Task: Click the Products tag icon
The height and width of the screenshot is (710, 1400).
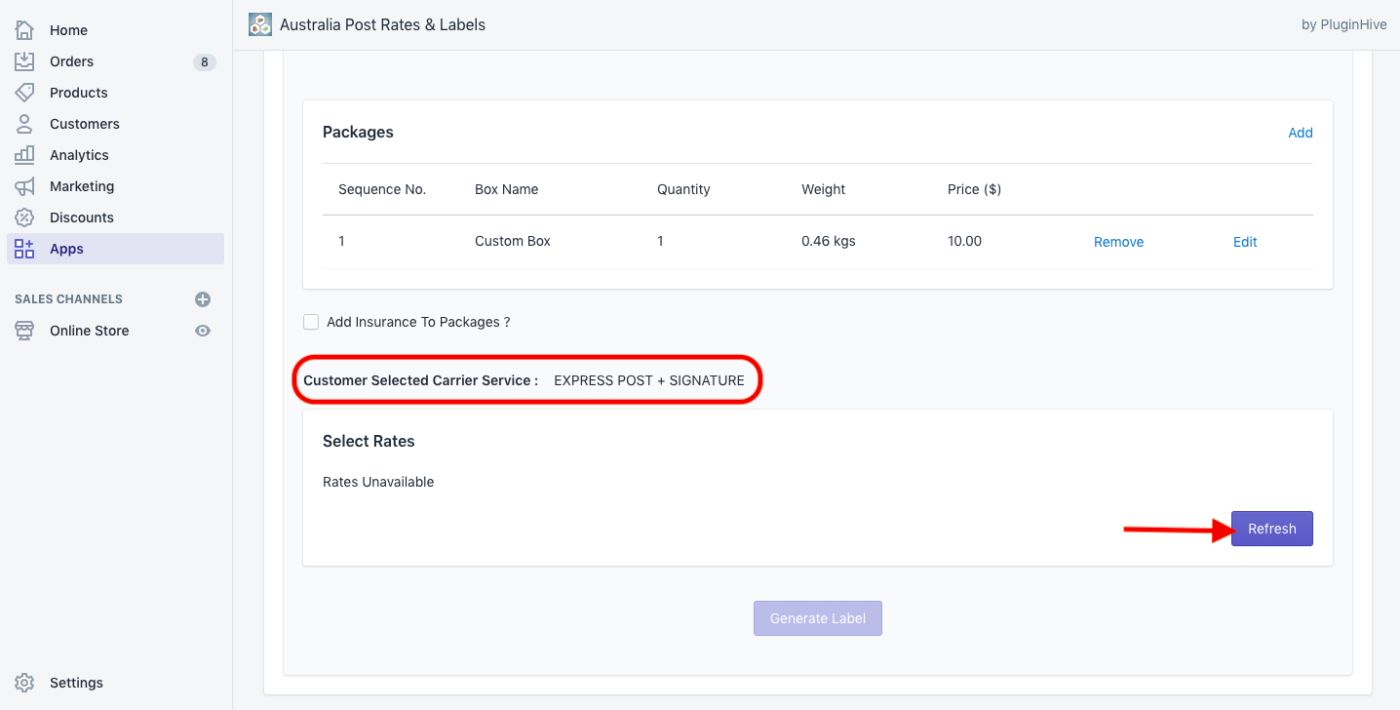Action: click(x=25, y=92)
